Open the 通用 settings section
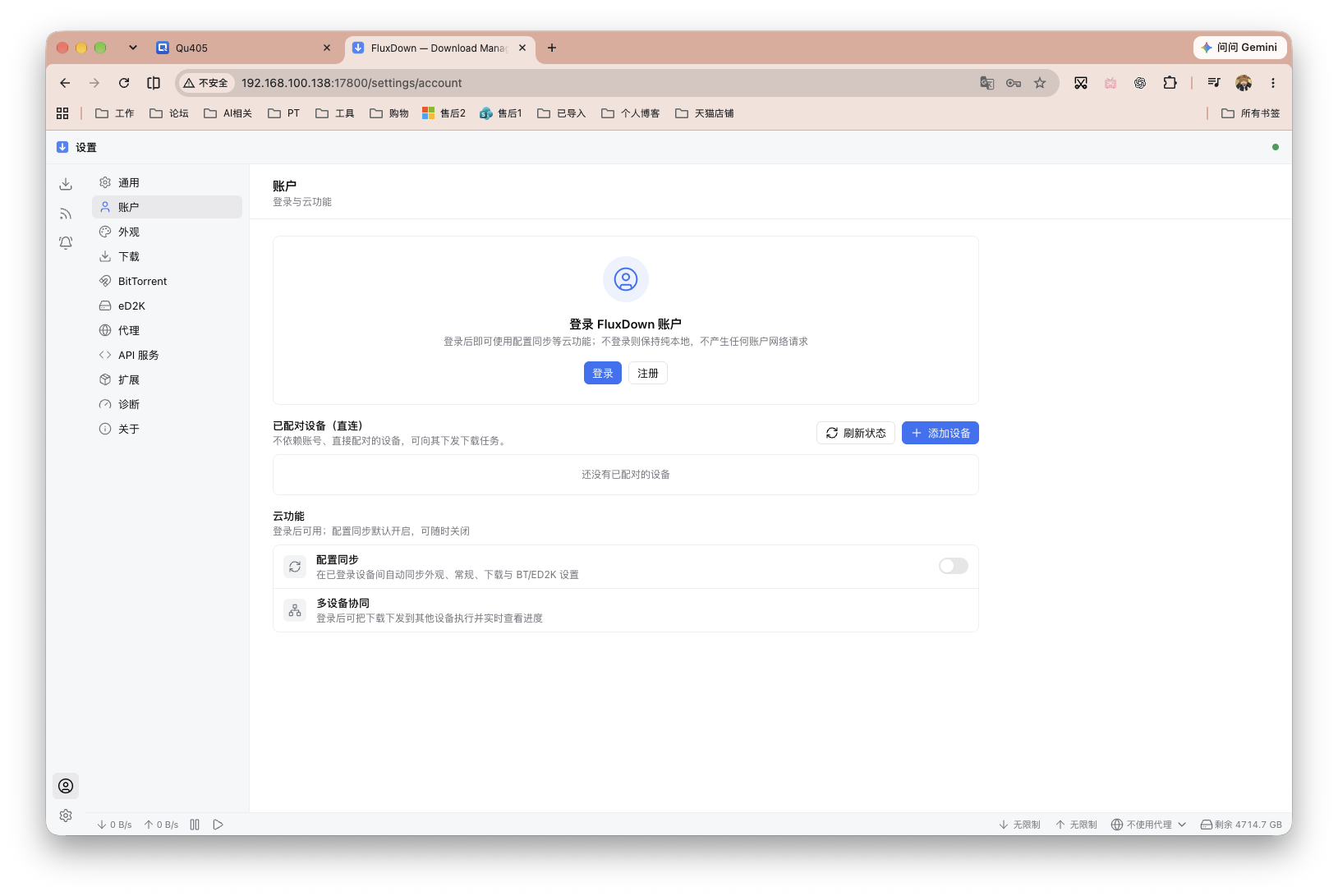This screenshot has width=1338, height=896. point(168,182)
